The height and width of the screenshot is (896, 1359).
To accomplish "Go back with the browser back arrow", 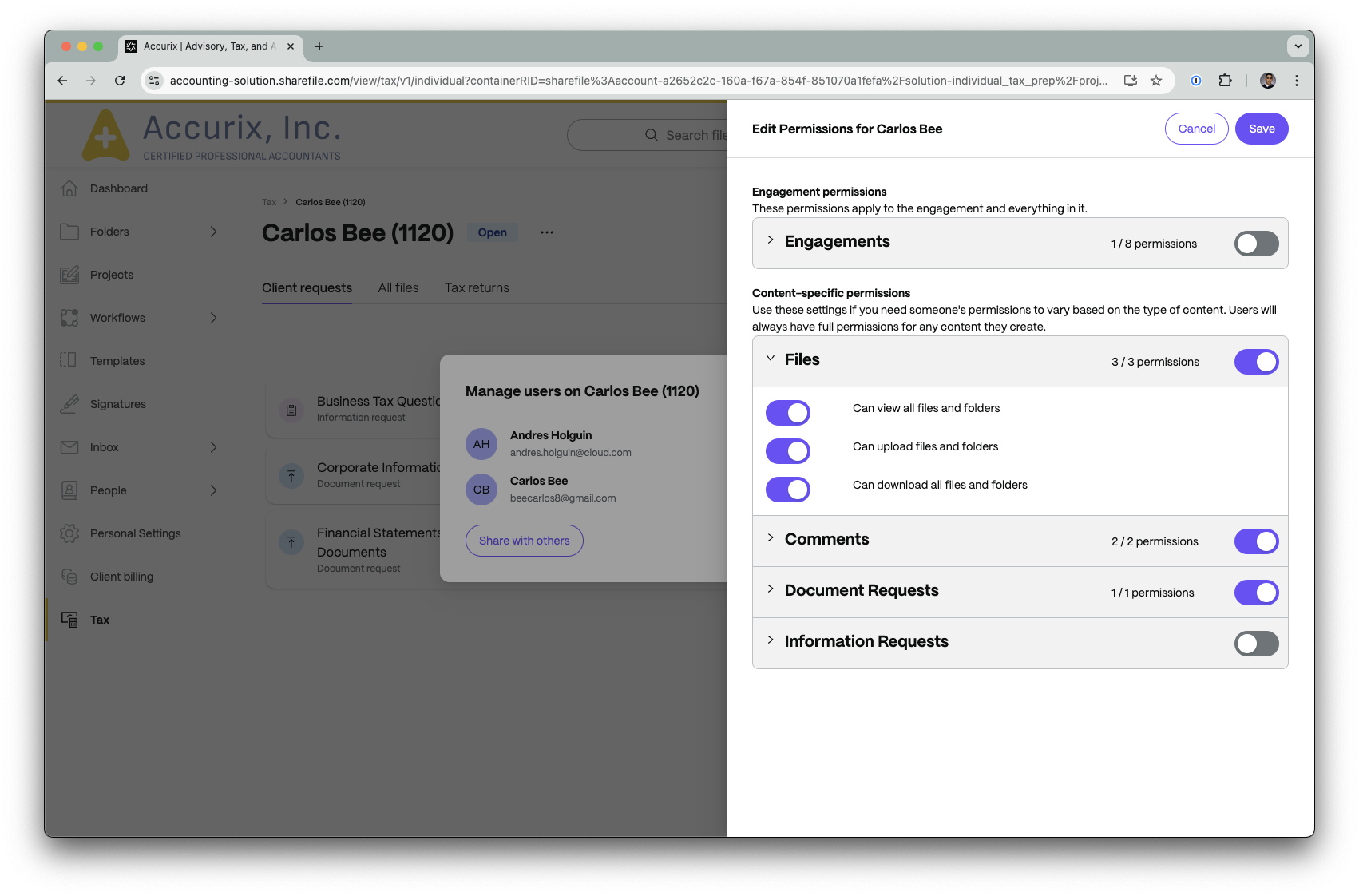I will pos(62,81).
